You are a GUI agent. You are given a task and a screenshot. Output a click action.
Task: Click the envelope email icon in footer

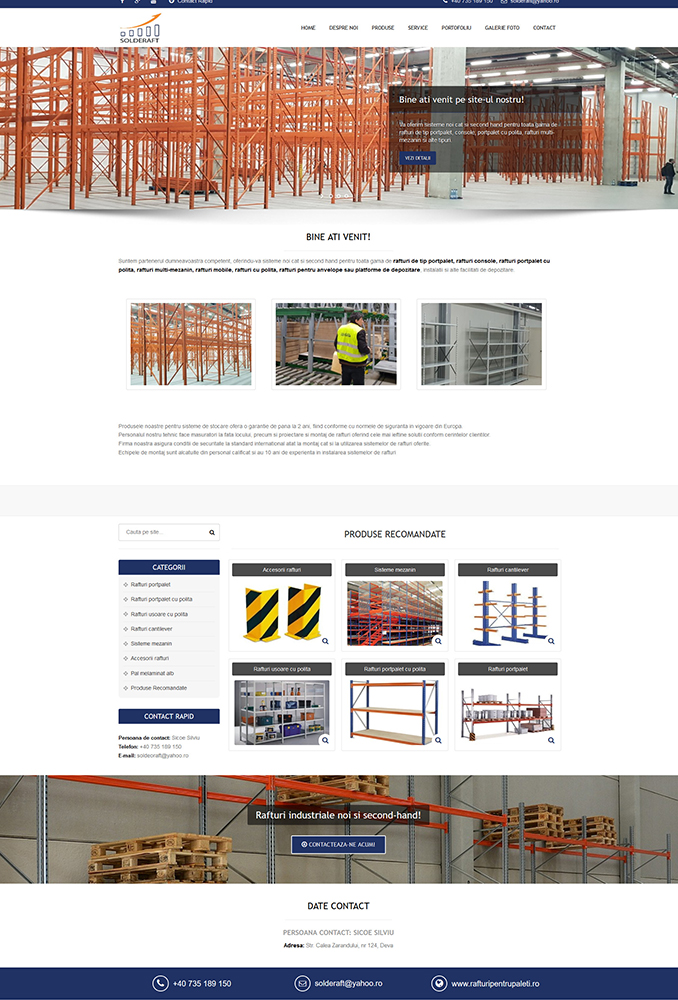[x=302, y=984]
